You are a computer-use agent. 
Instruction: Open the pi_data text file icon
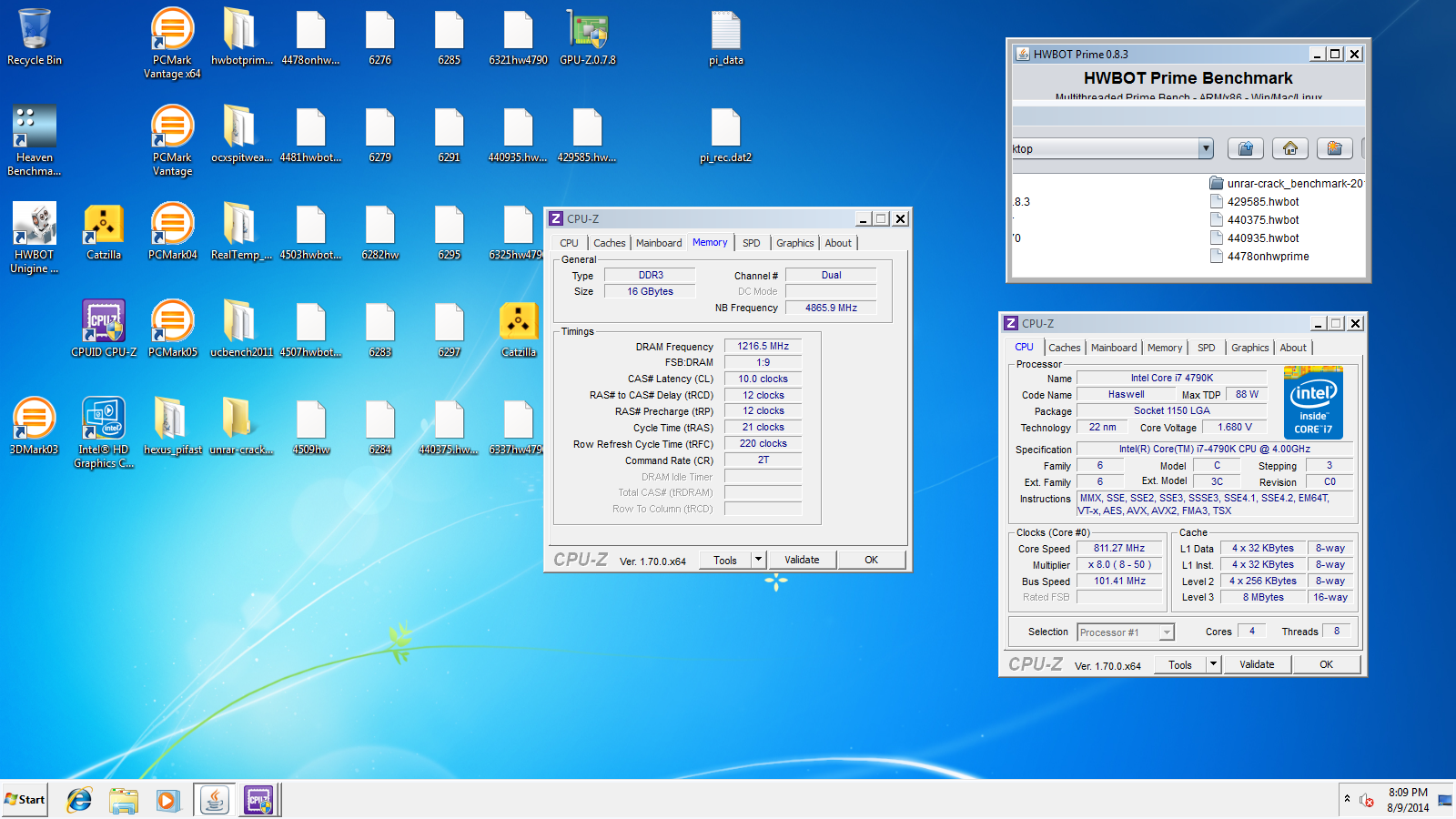[726, 36]
